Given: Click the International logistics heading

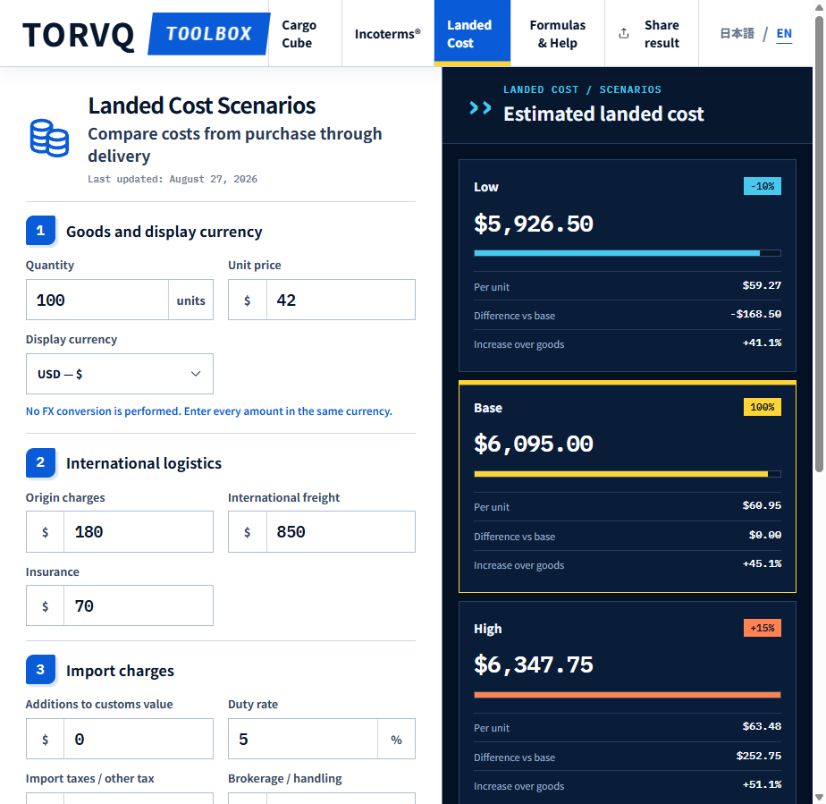Looking at the screenshot, I should [144, 463].
